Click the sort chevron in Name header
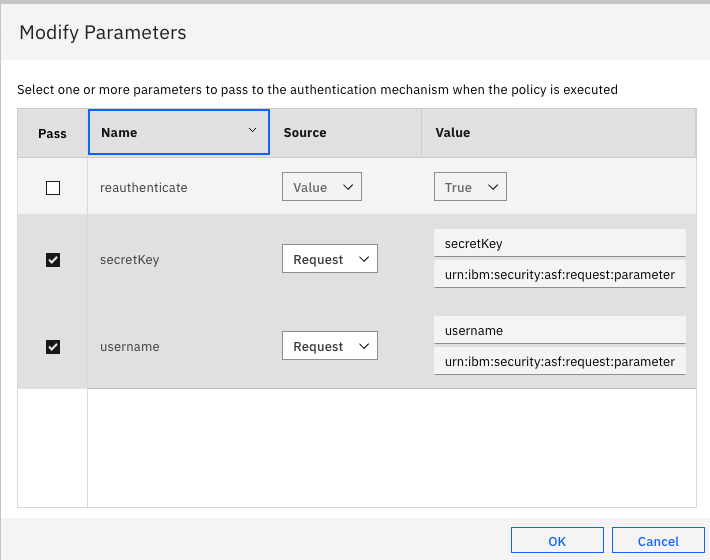Viewport: 710px width, 560px height. point(252,131)
